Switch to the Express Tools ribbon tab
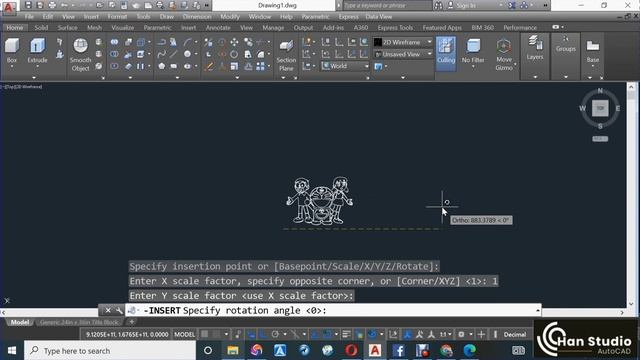The image size is (640, 360). (395, 27)
